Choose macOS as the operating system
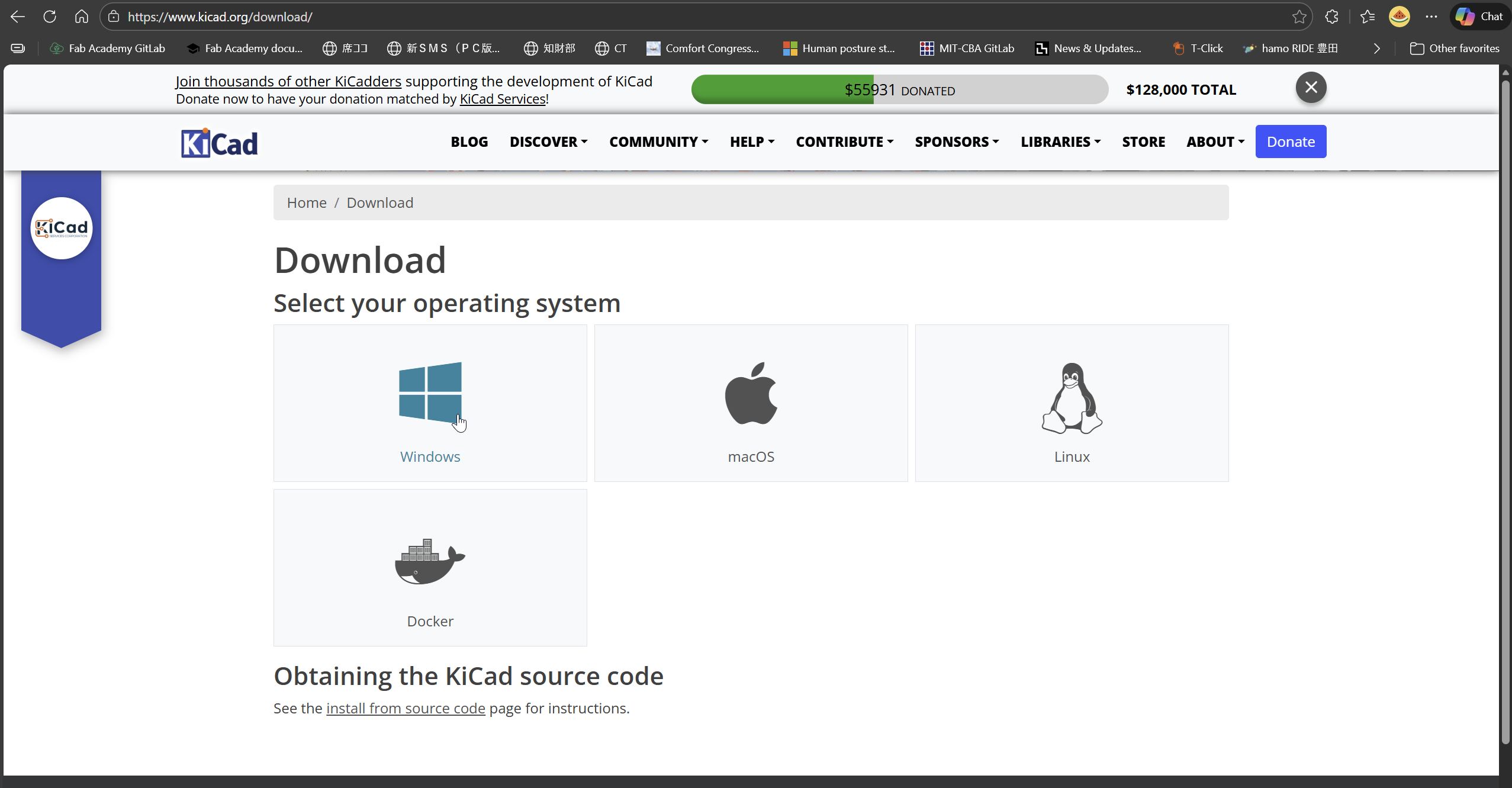This screenshot has width=1512, height=788. coord(750,403)
